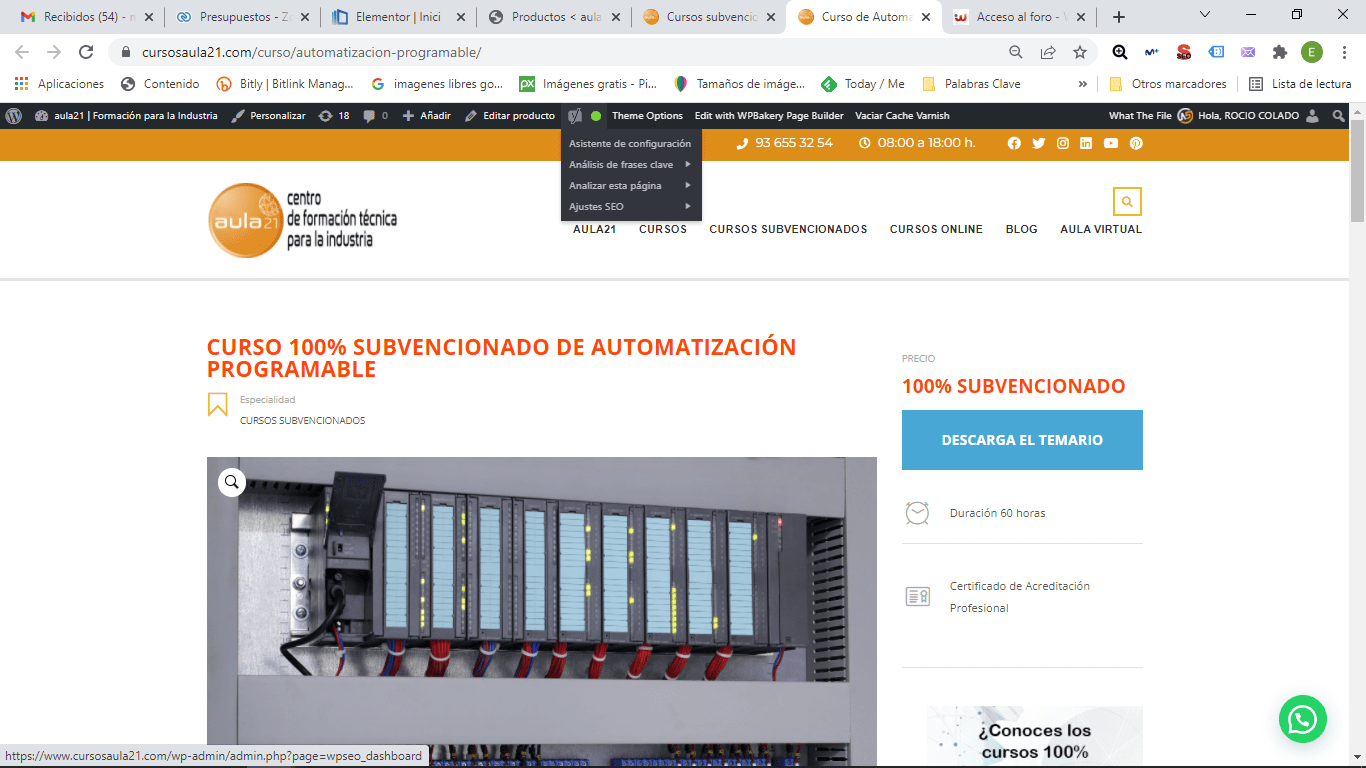The height and width of the screenshot is (768, 1366).
Task: Click the purple envelope extension icon
Action: pos(1248,52)
